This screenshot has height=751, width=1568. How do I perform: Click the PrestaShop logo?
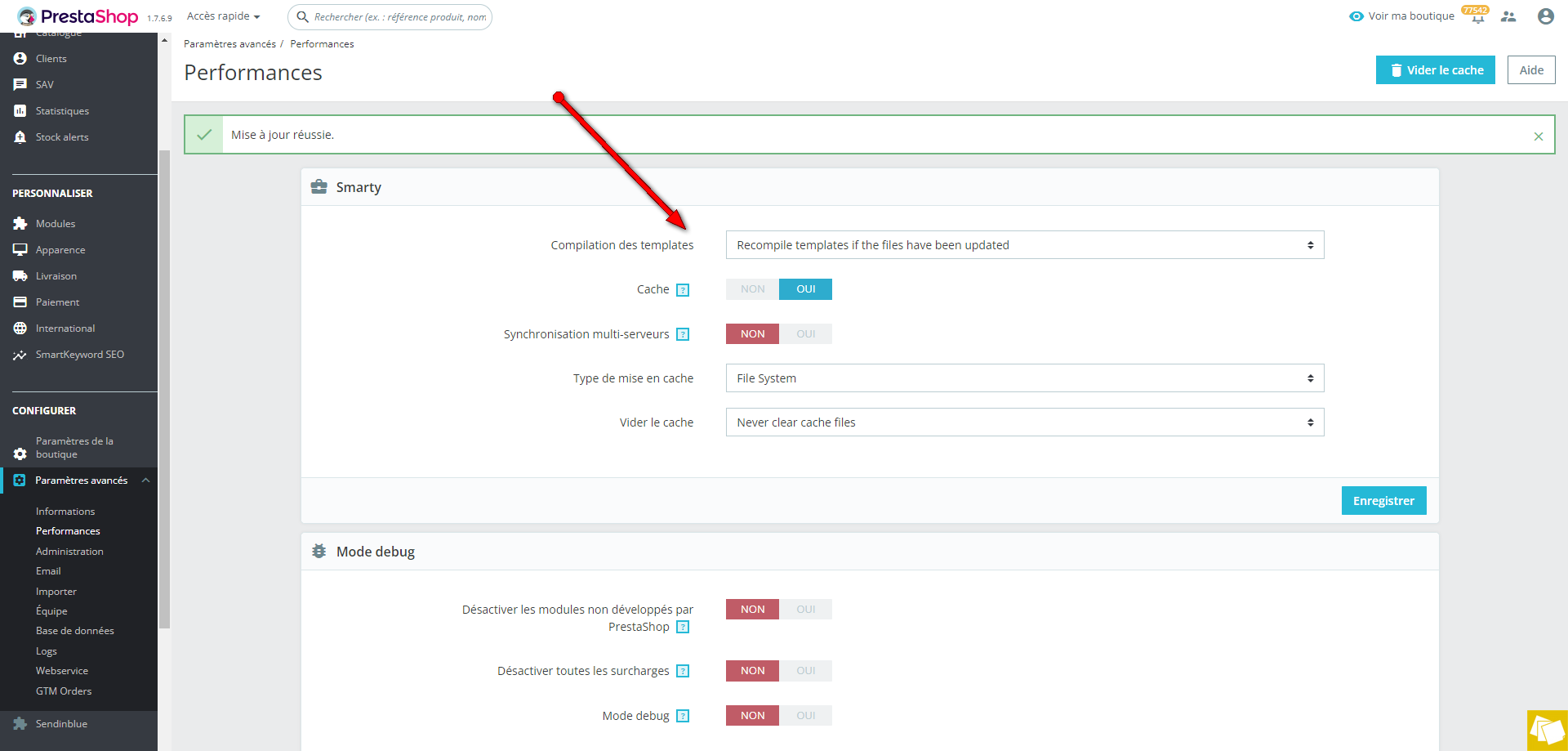tap(78, 16)
